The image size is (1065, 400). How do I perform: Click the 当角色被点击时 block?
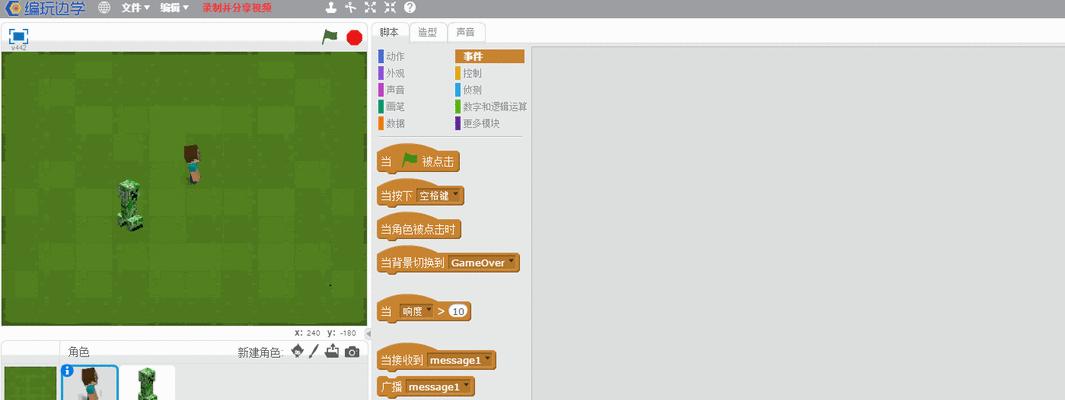tap(419, 228)
